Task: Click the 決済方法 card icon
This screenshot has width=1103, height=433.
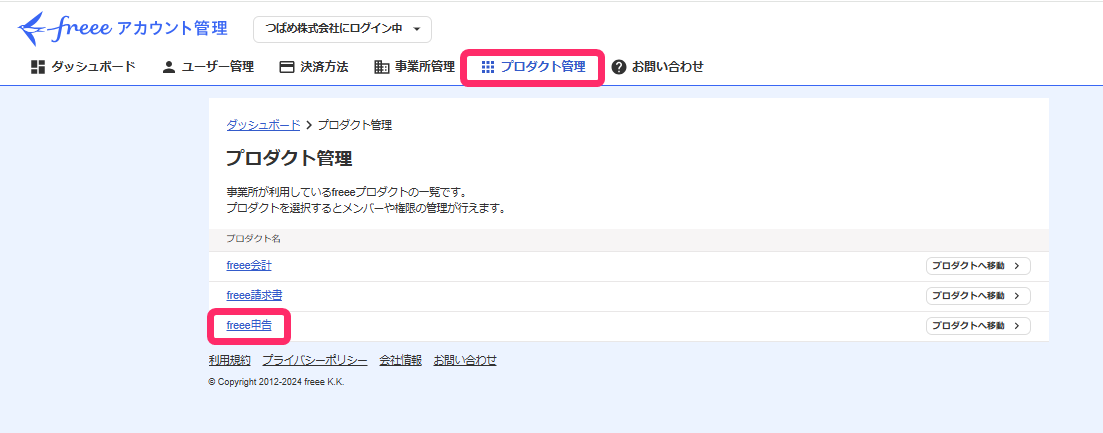Action: click(286, 67)
